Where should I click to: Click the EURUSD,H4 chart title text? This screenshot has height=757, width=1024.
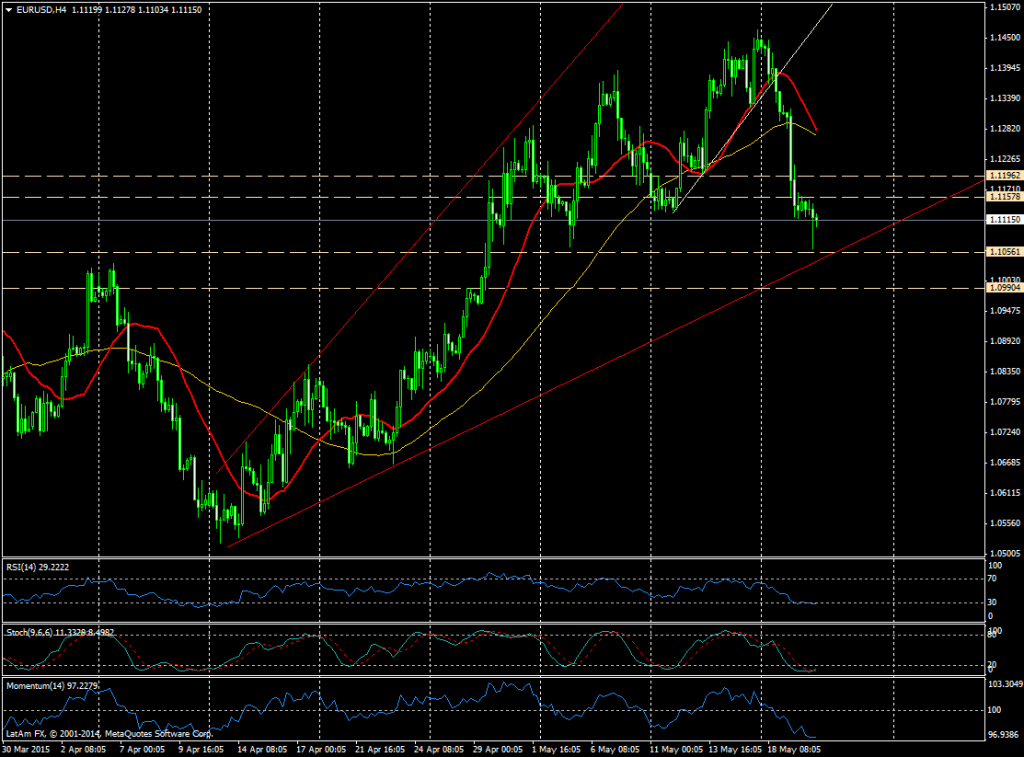click(43, 10)
